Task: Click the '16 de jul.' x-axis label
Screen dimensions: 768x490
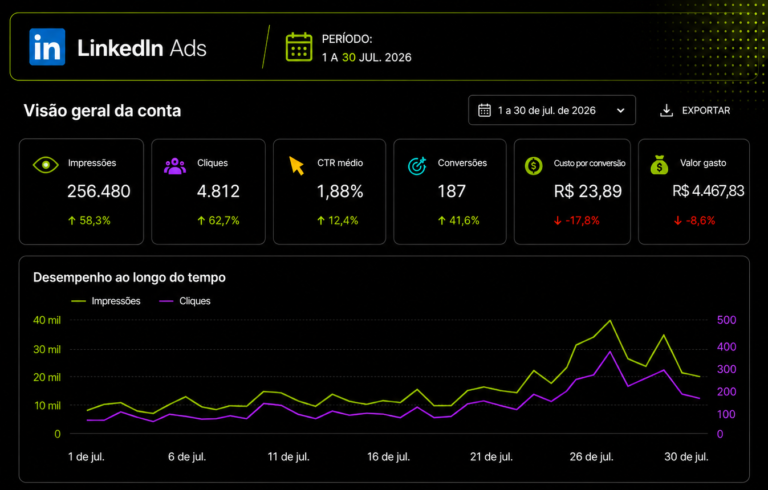Action: point(389,457)
